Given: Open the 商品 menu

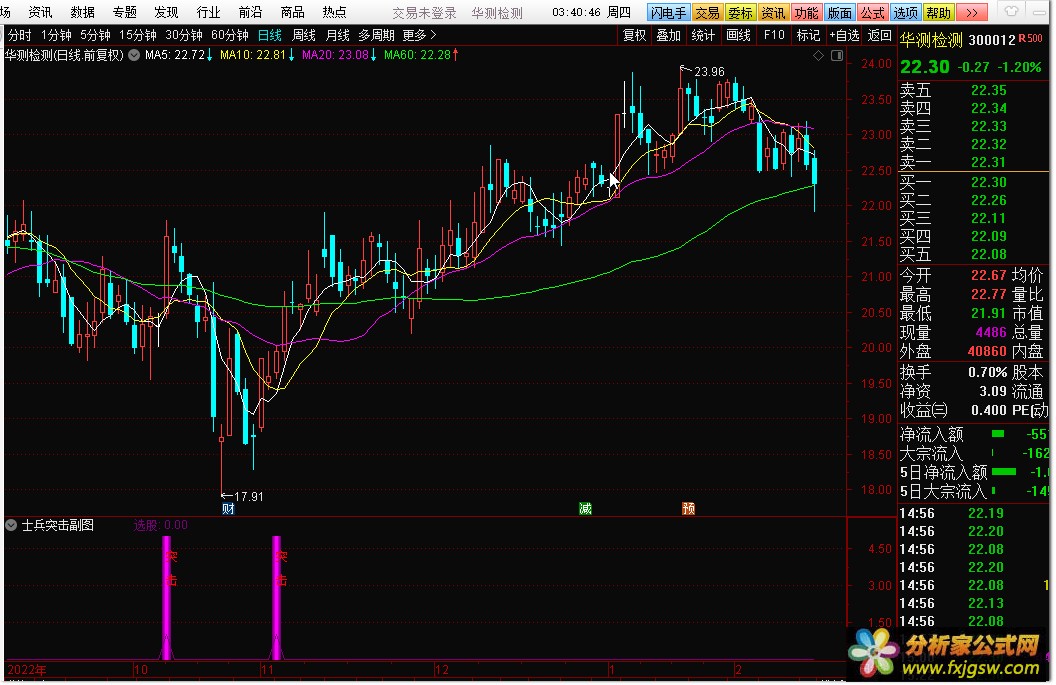Looking at the screenshot, I should (292, 12).
